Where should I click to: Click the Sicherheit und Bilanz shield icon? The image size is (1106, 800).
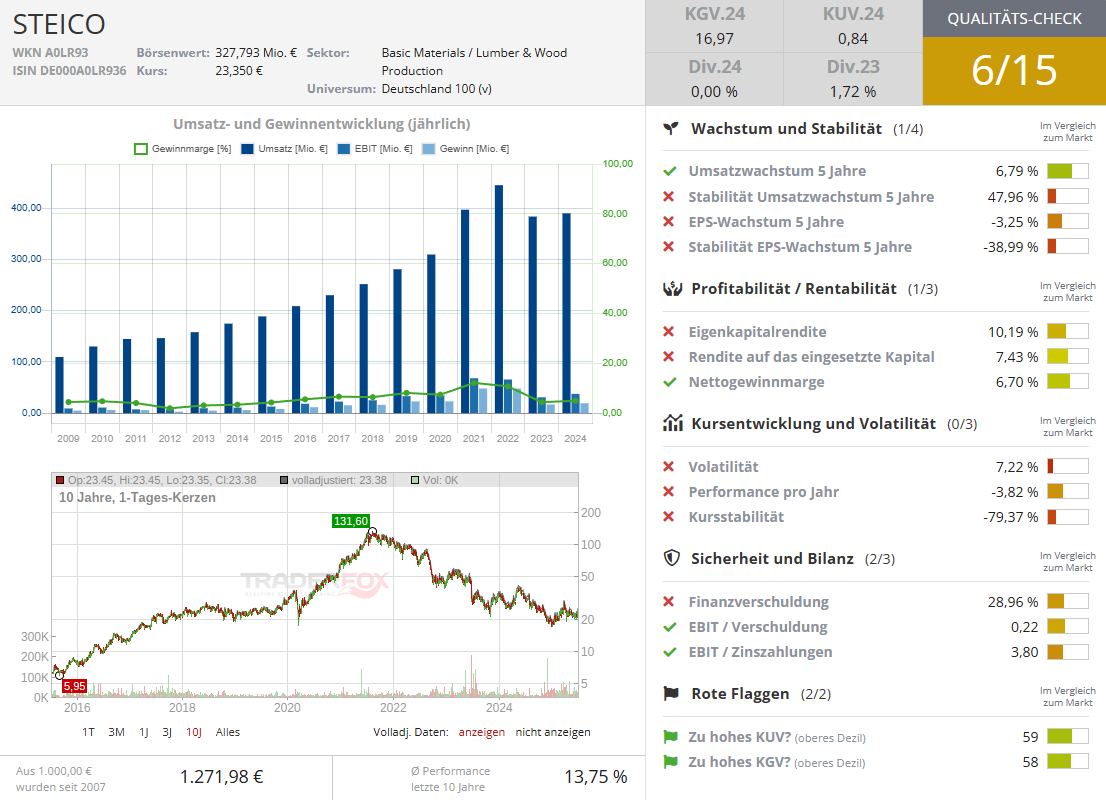(x=672, y=558)
